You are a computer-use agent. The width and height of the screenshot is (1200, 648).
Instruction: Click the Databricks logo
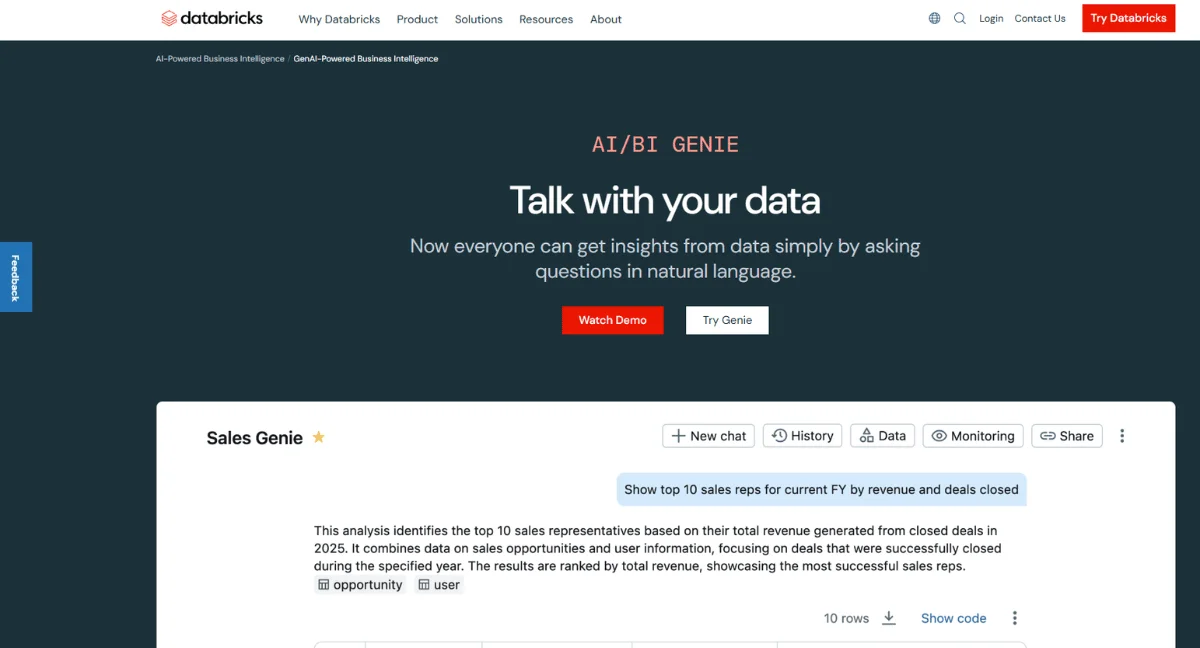(211, 18)
